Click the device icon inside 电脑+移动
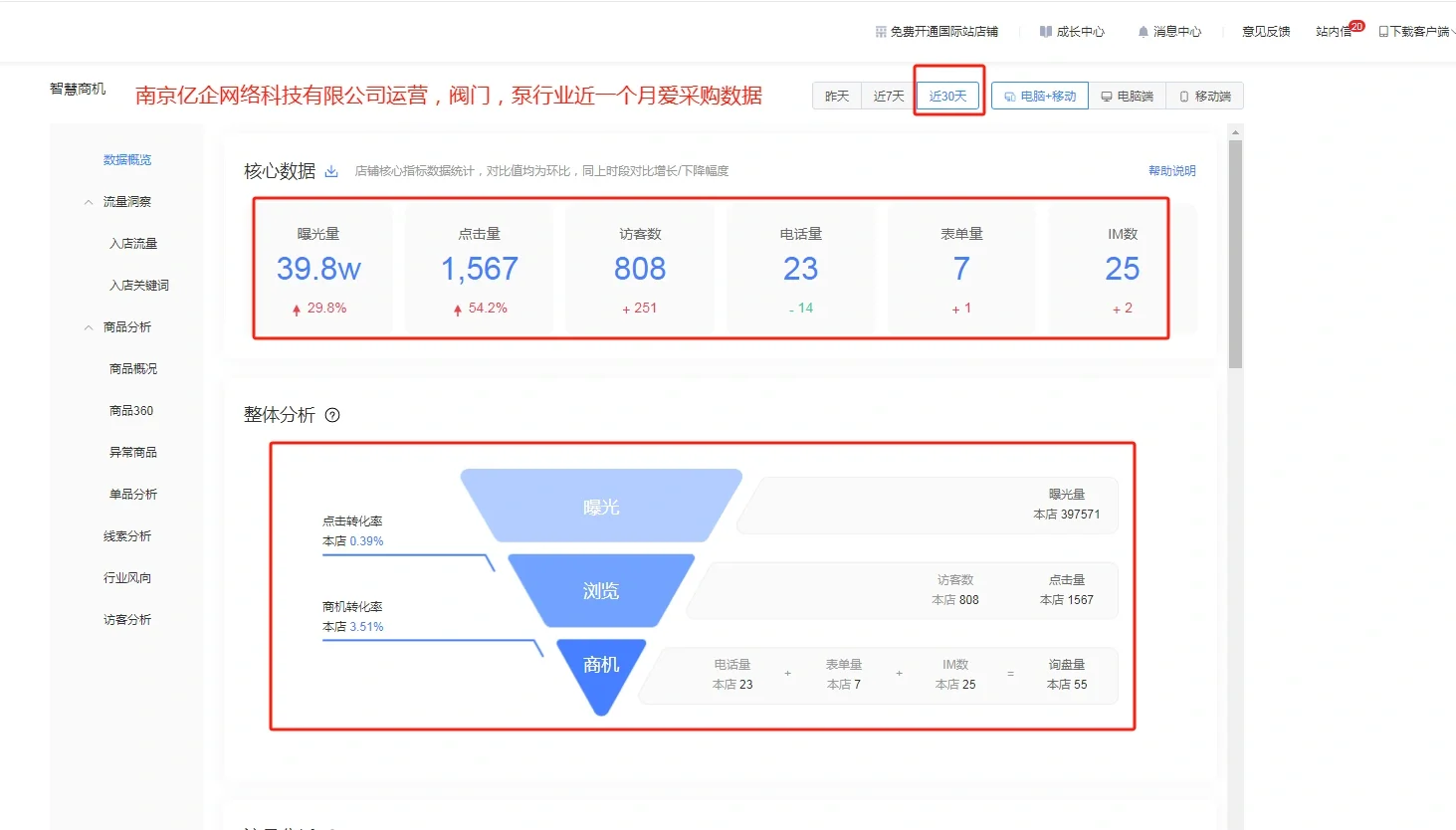 1008,96
